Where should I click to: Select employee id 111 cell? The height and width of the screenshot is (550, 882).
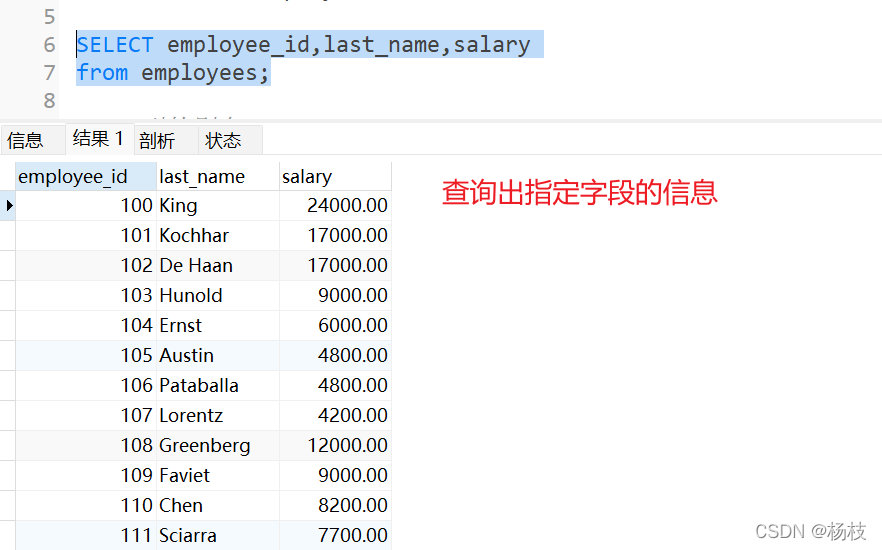pos(86,535)
